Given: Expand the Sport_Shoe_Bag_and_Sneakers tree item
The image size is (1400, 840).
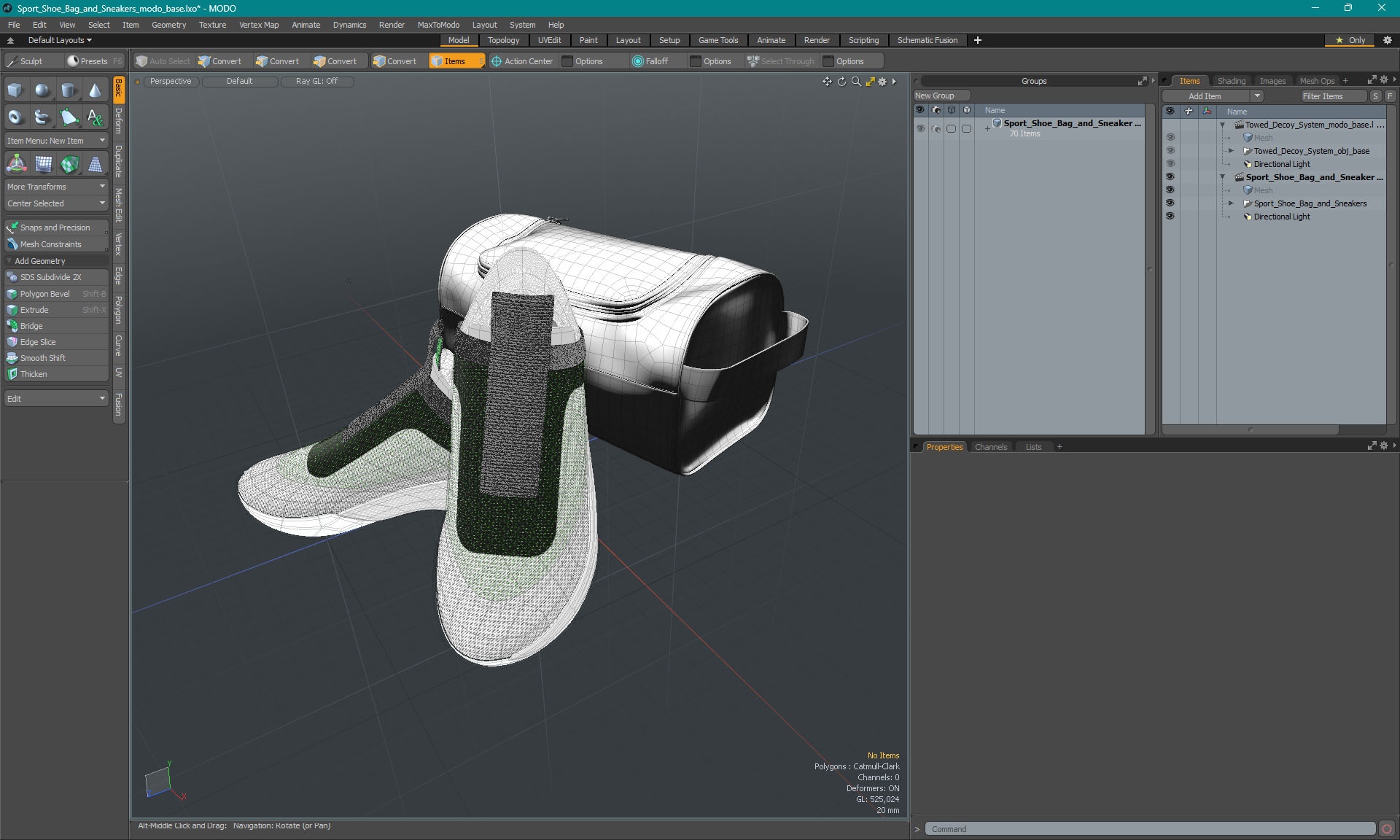Looking at the screenshot, I should (1231, 203).
